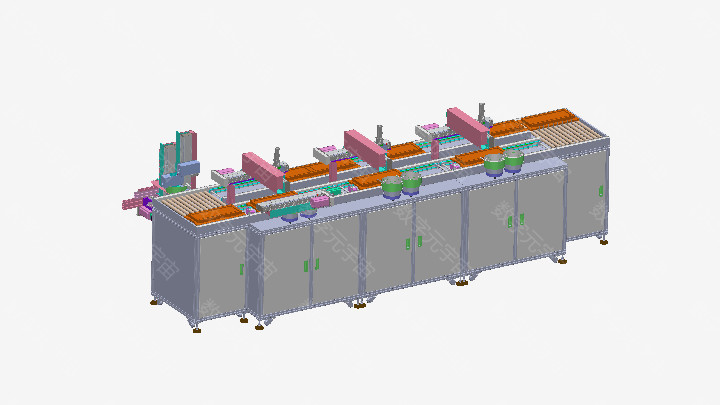Select the tall vertical lift tower on the machine

click(179, 159)
